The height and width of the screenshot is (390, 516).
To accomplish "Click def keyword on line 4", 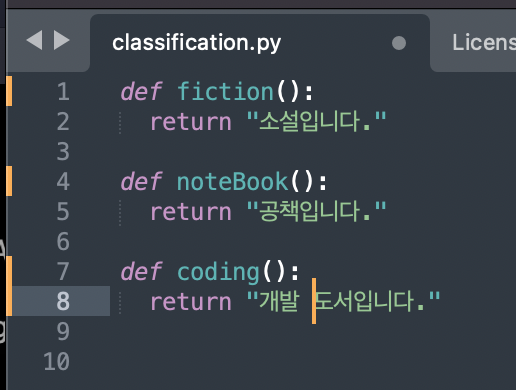I will (x=141, y=181).
